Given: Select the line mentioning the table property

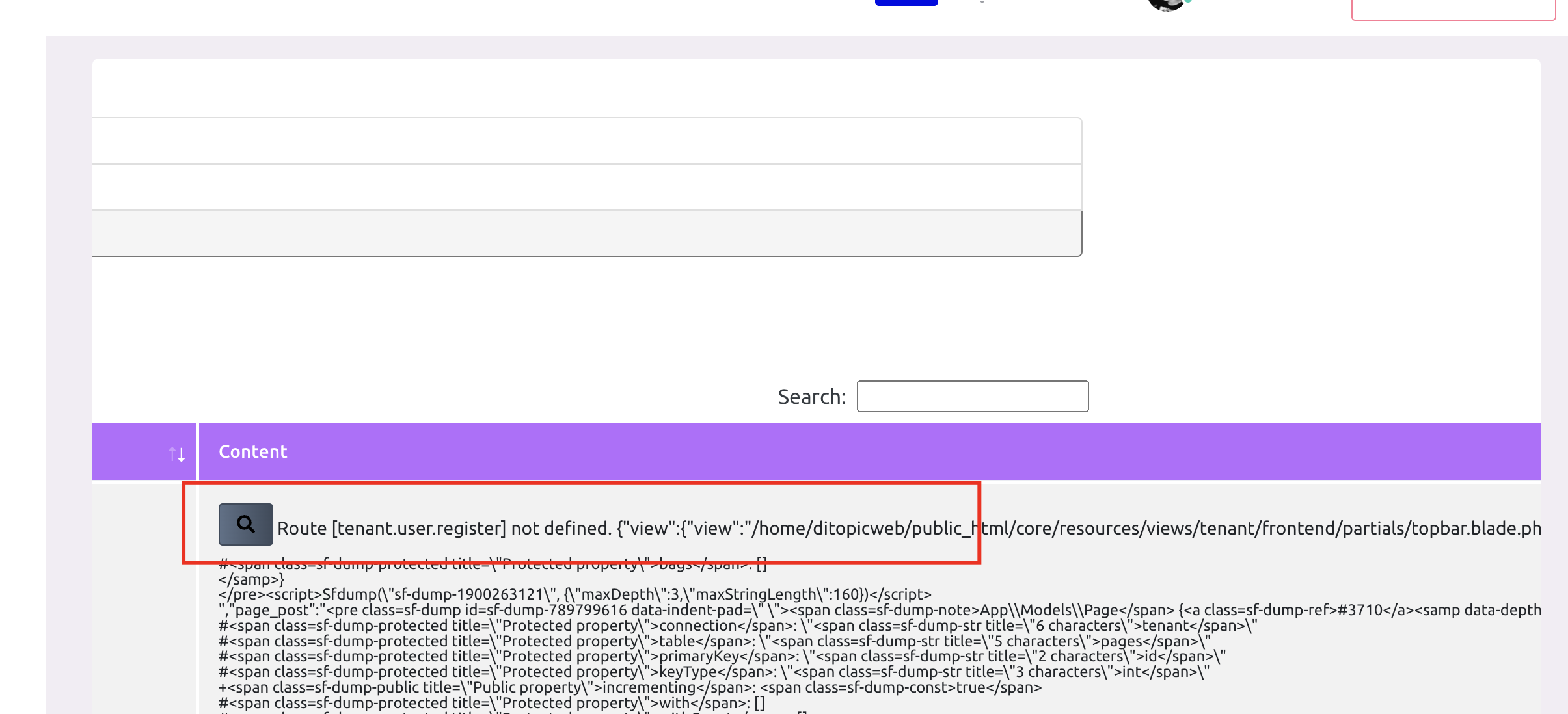Looking at the screenshot, I should 714,641.
